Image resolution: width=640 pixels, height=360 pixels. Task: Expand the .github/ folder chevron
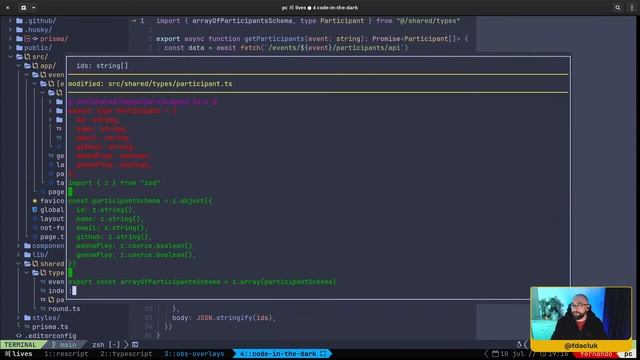coord(10,21)
